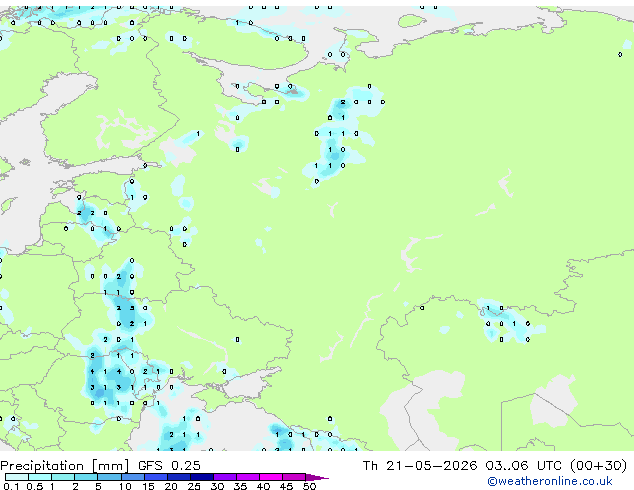
Task: Pick the 35–40 mm purple legend swatch
Action: pos(247,477)
